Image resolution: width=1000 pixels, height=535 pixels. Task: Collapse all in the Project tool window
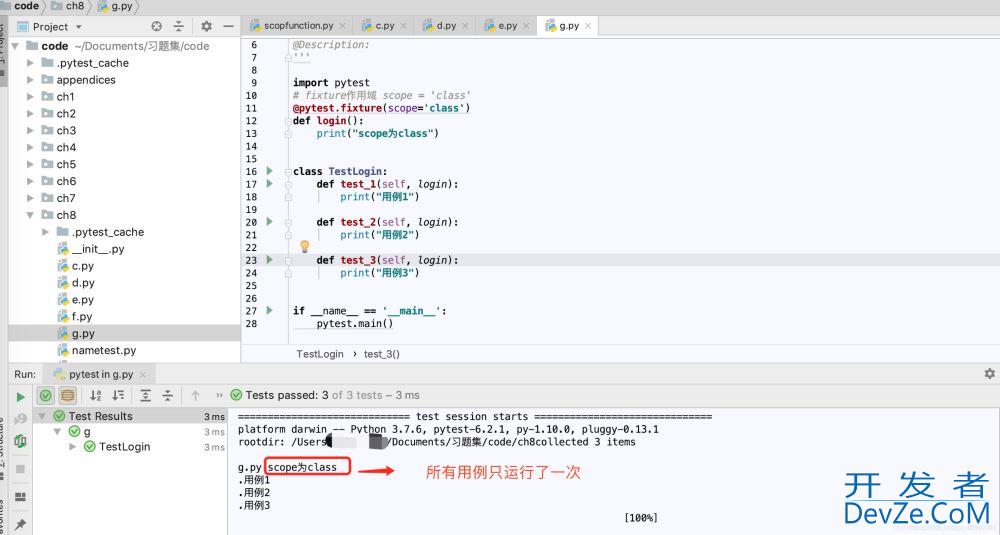click(x=179, y=26)
